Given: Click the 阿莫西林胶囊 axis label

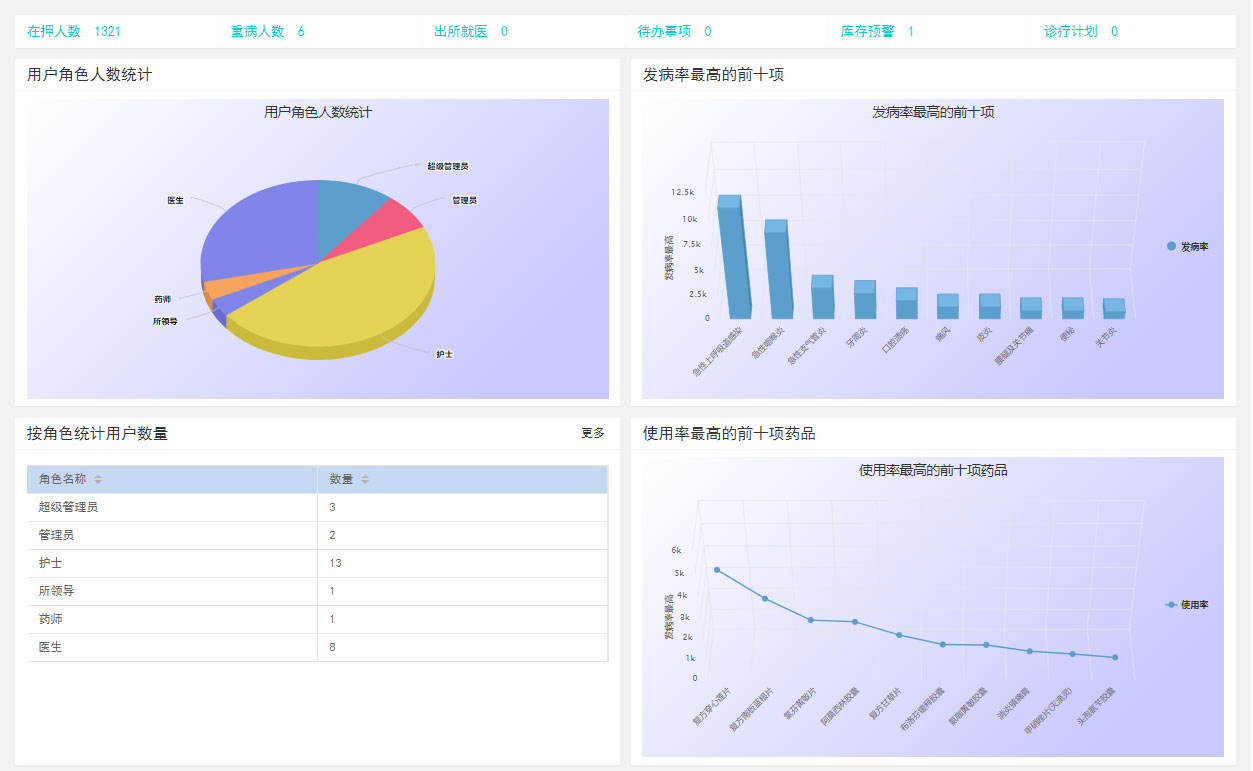Looking at the screenshot, I should pyautogui.click(x=841, y=706).
